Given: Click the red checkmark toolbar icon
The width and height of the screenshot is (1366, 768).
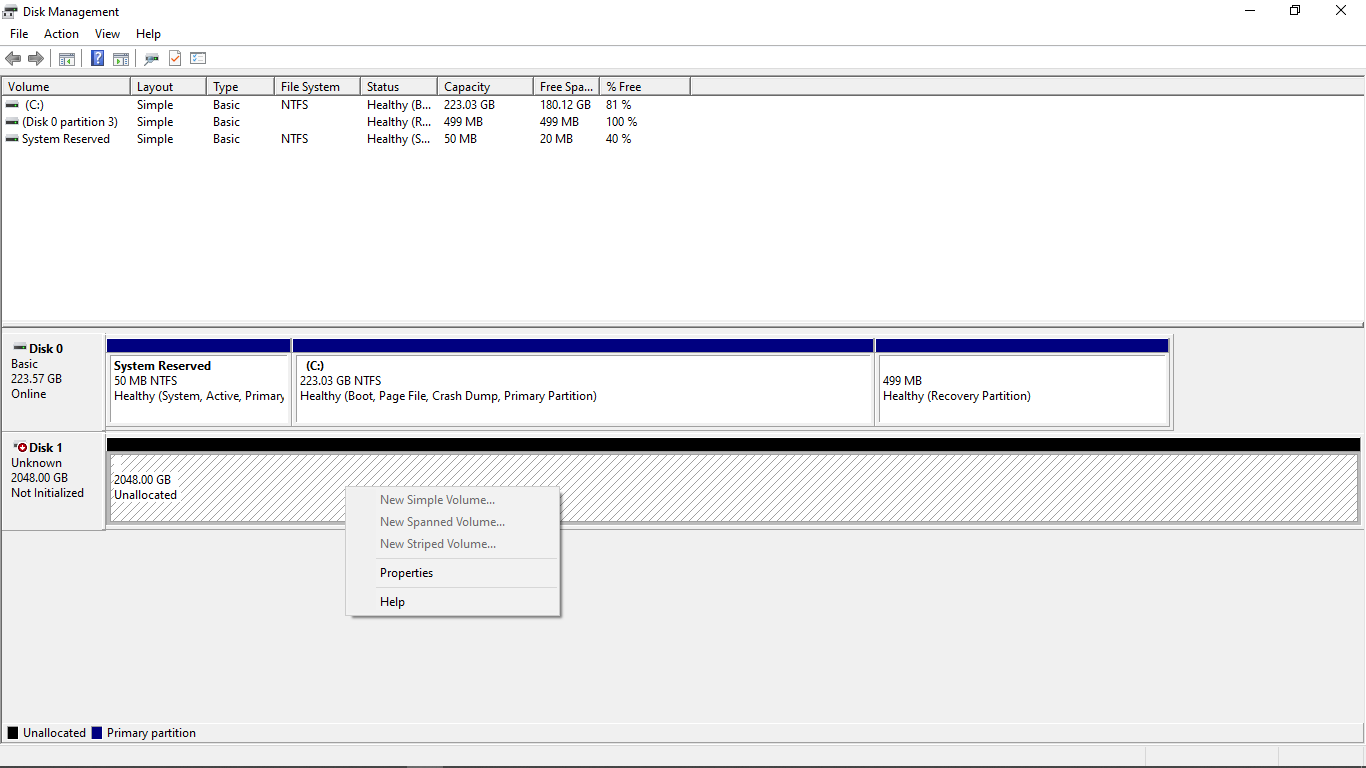Looking at the screenshot, I should point(174,57).
